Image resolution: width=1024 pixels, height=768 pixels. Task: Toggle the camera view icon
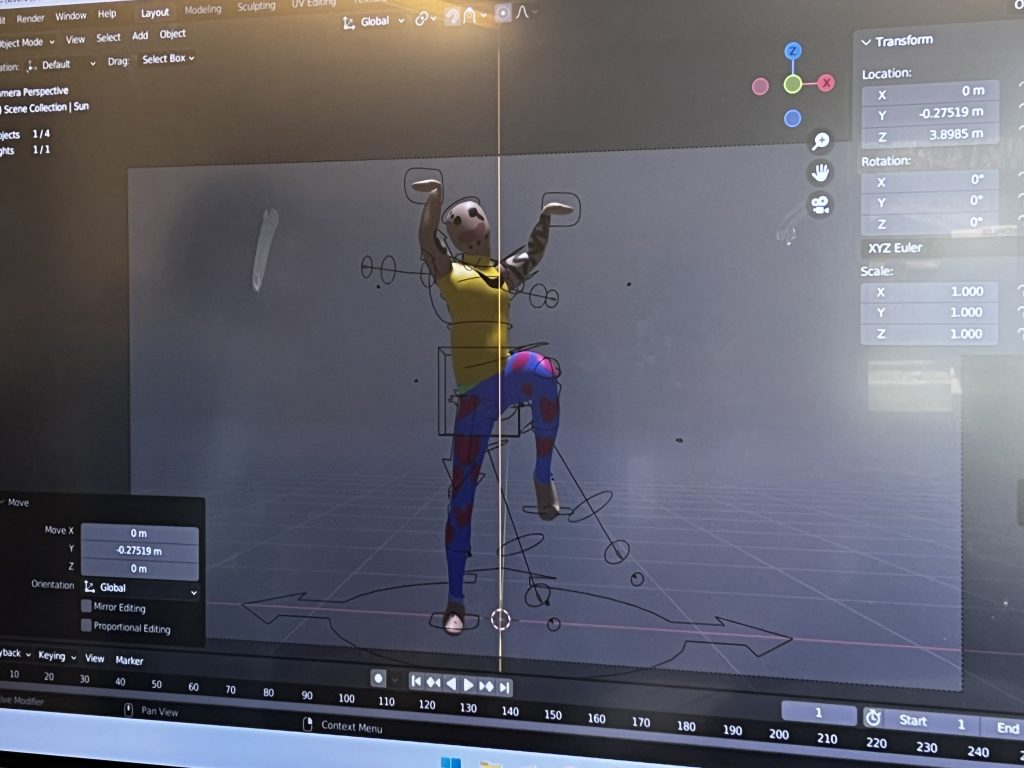click(x=820, y=205)
